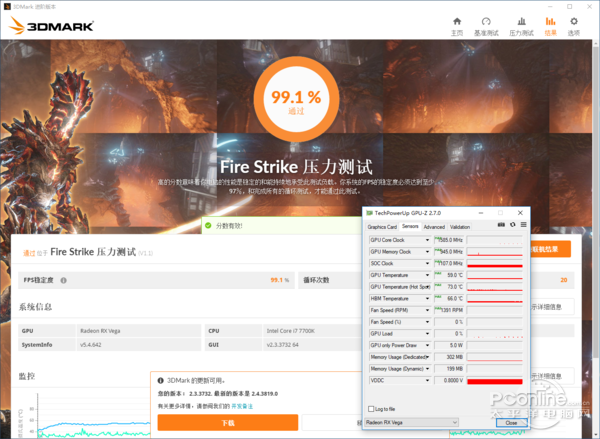Click the GPU-Z screenshot camera icon

[502, 227]
